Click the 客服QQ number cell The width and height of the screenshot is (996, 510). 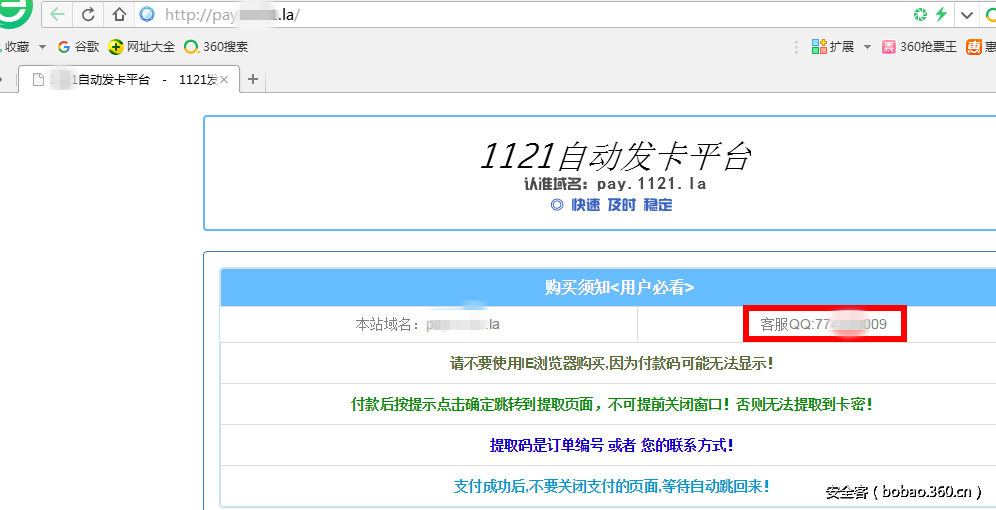click(x=823, y=325)
